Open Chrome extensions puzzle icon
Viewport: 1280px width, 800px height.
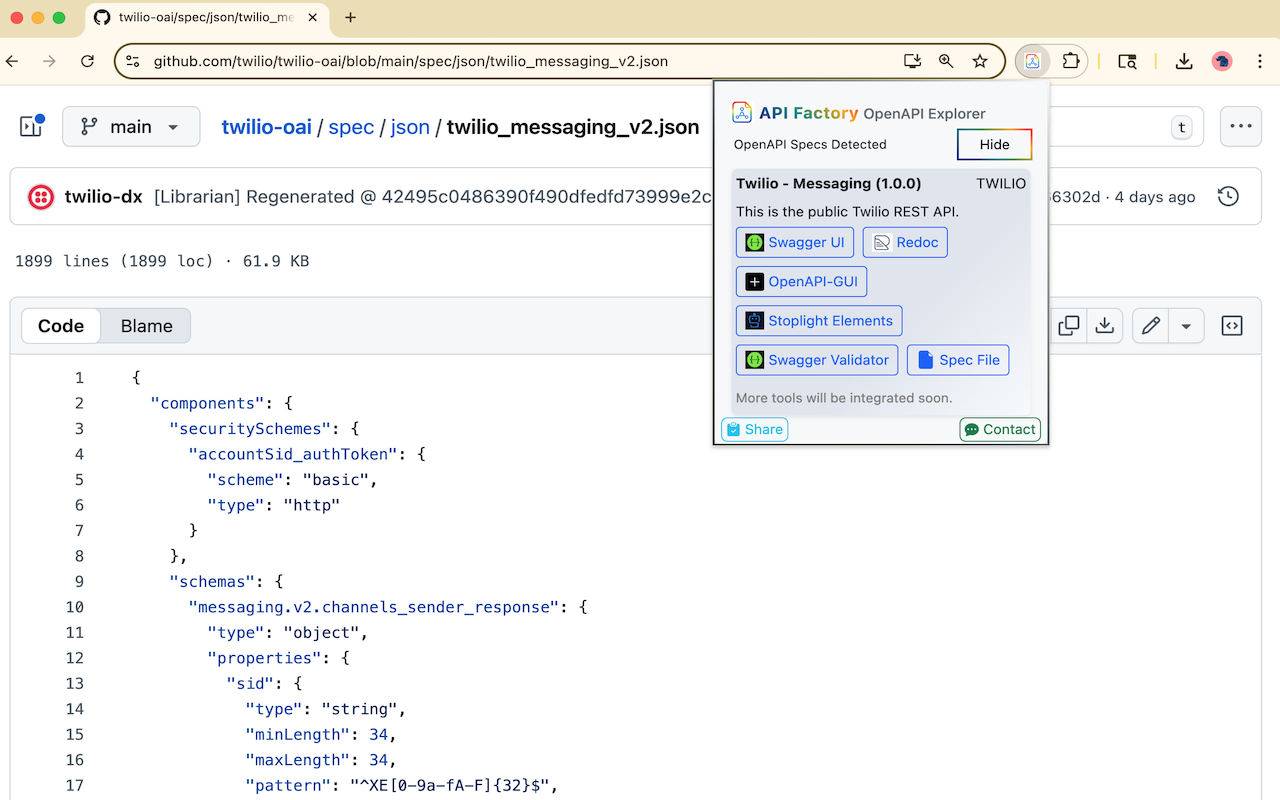pos(1071,61)
